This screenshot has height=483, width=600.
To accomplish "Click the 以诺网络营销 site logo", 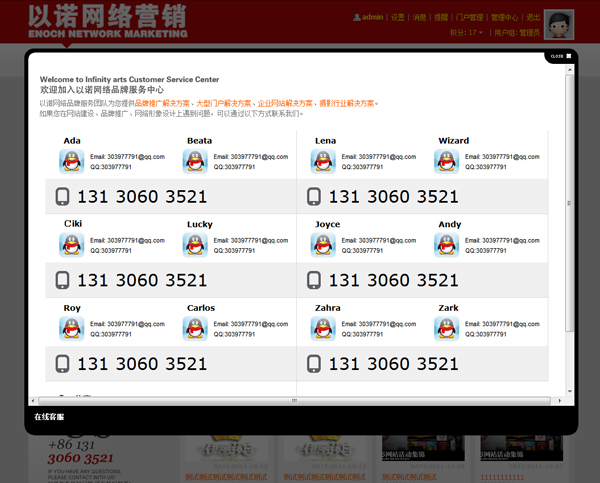I will (108, 21).
